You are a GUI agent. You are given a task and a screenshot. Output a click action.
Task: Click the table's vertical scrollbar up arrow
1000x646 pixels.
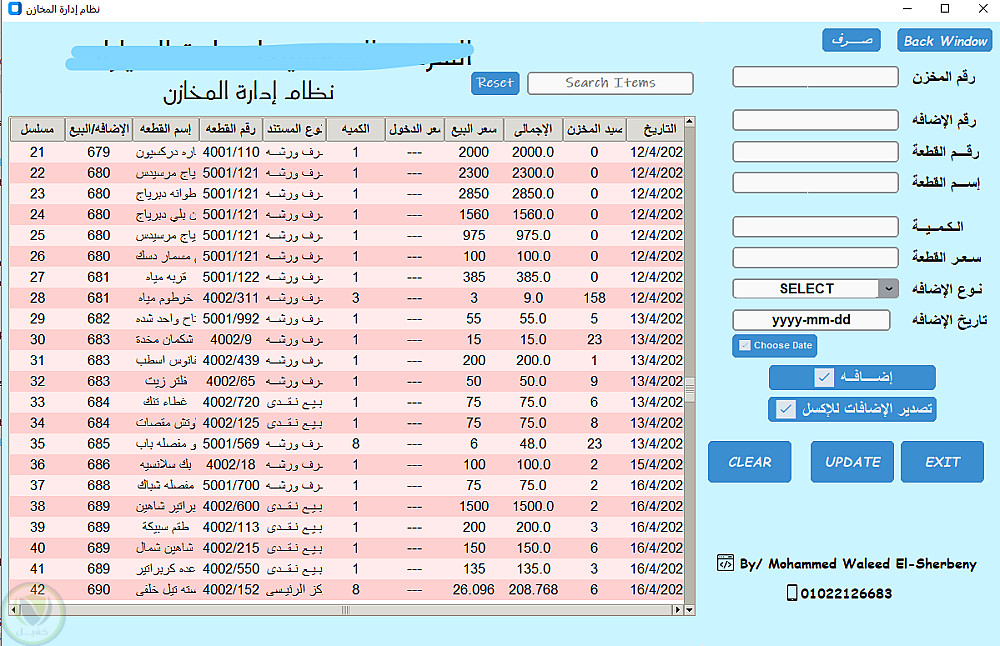pos(689,121)
